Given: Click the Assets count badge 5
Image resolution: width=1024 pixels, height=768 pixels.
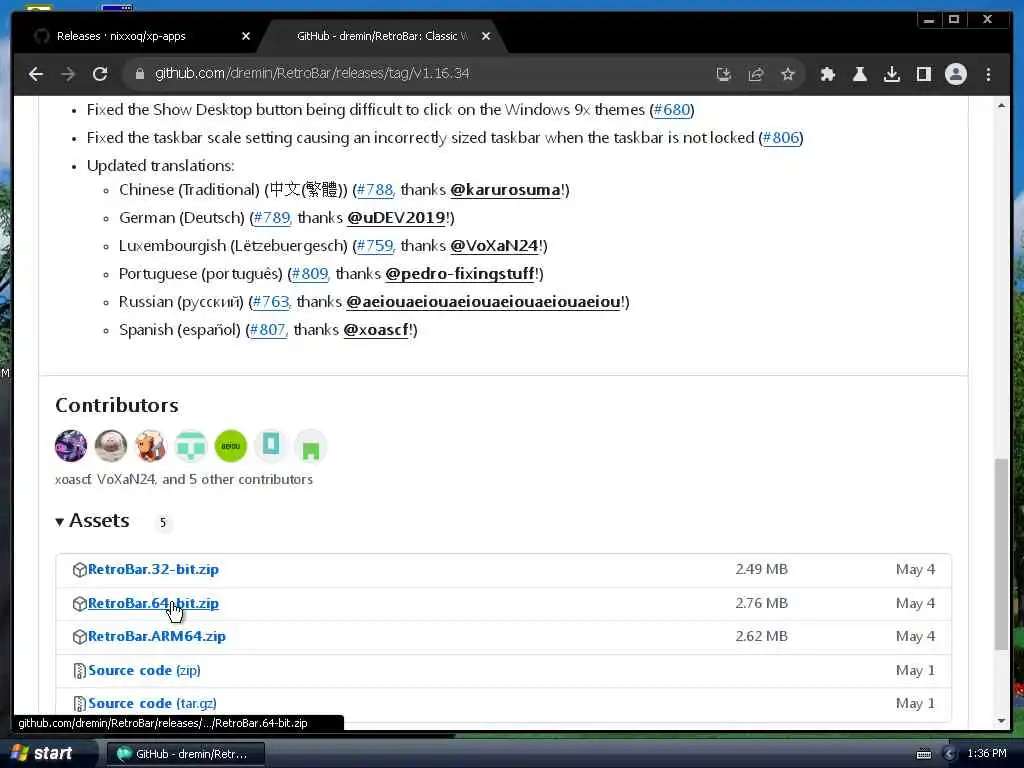Looking at the screenshot, I should point(163,522).
